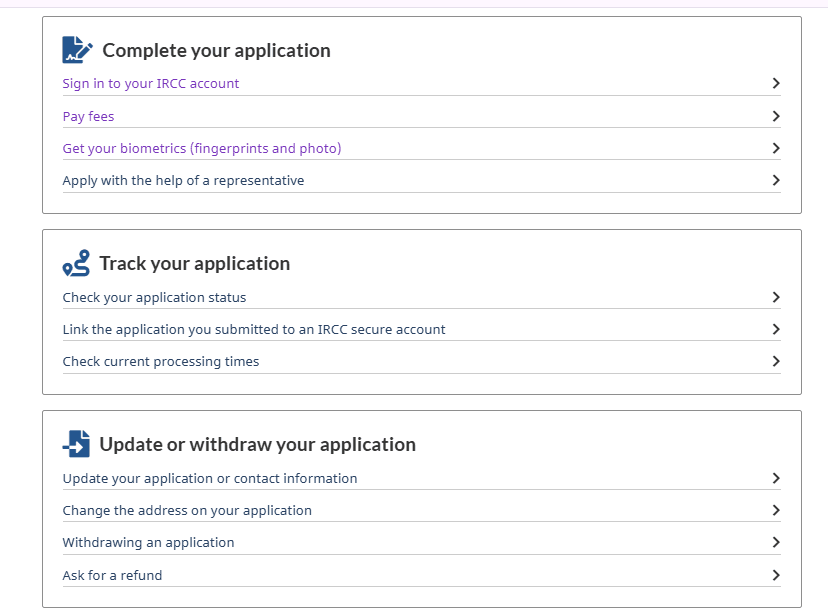Open the Pay fees link
Image resolution: width=828 pixels, height=613 pixels.
[88, 116]
